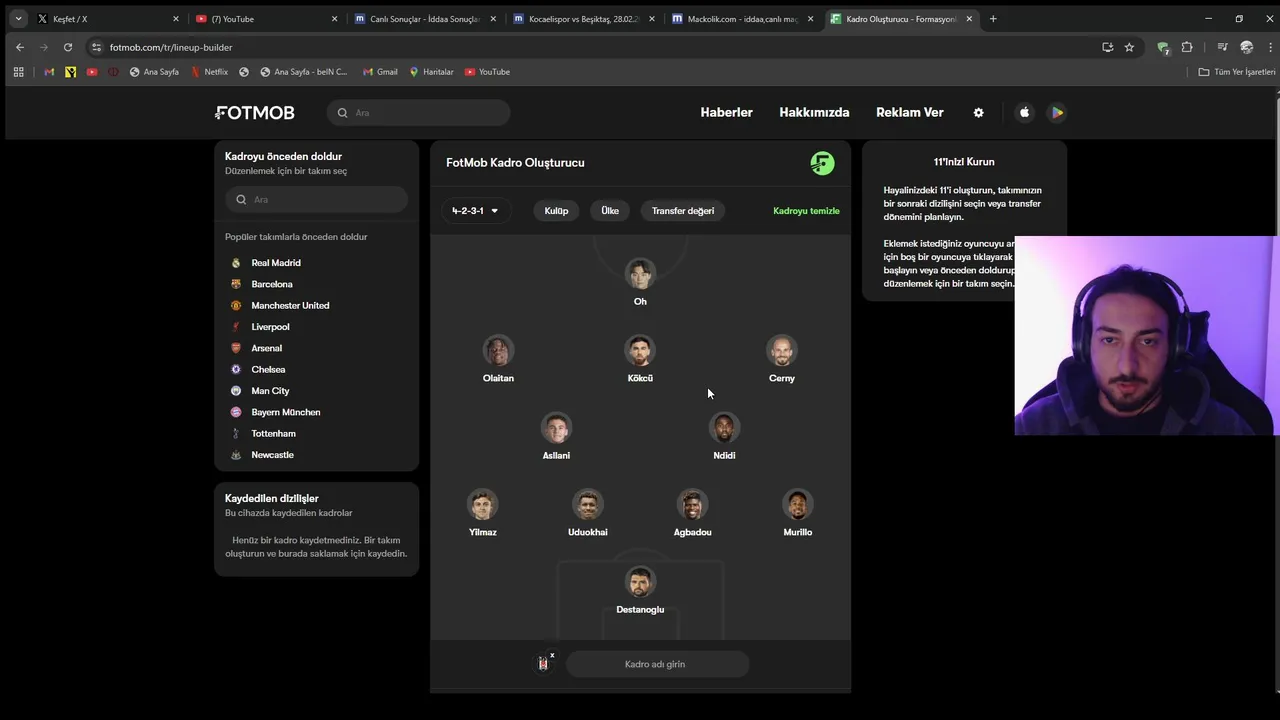Image resolution: width=1280 pixels, height=720 pixels.
Task: Open the Chrome apps grid icon
Action: coord(18,72)
